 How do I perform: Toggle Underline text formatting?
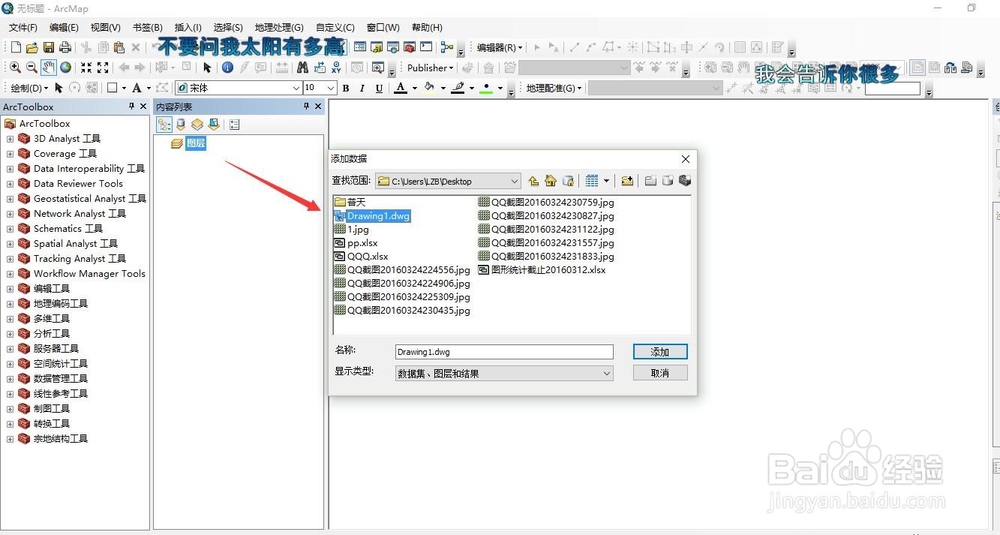pyautogui.click(x=379, y=88)
